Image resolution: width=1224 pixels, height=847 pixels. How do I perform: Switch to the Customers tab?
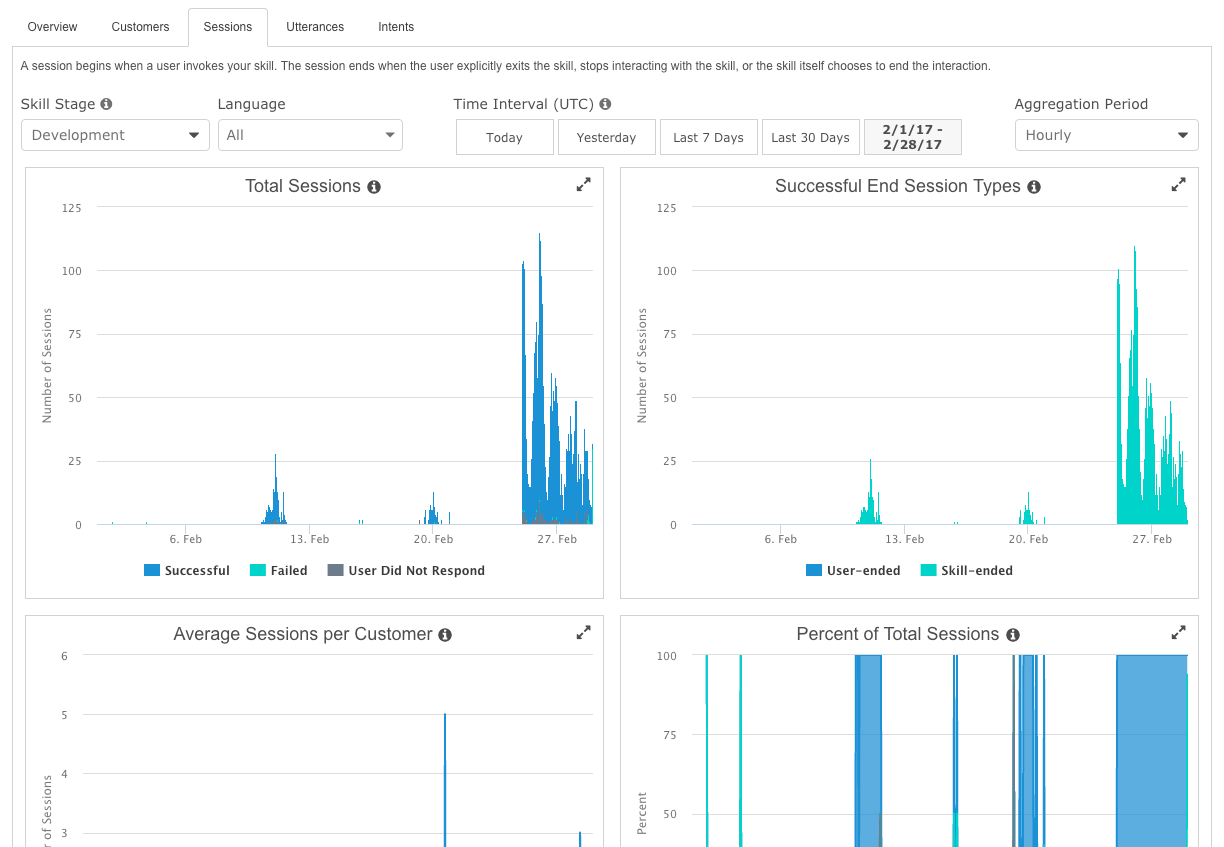tap(140, 27)
